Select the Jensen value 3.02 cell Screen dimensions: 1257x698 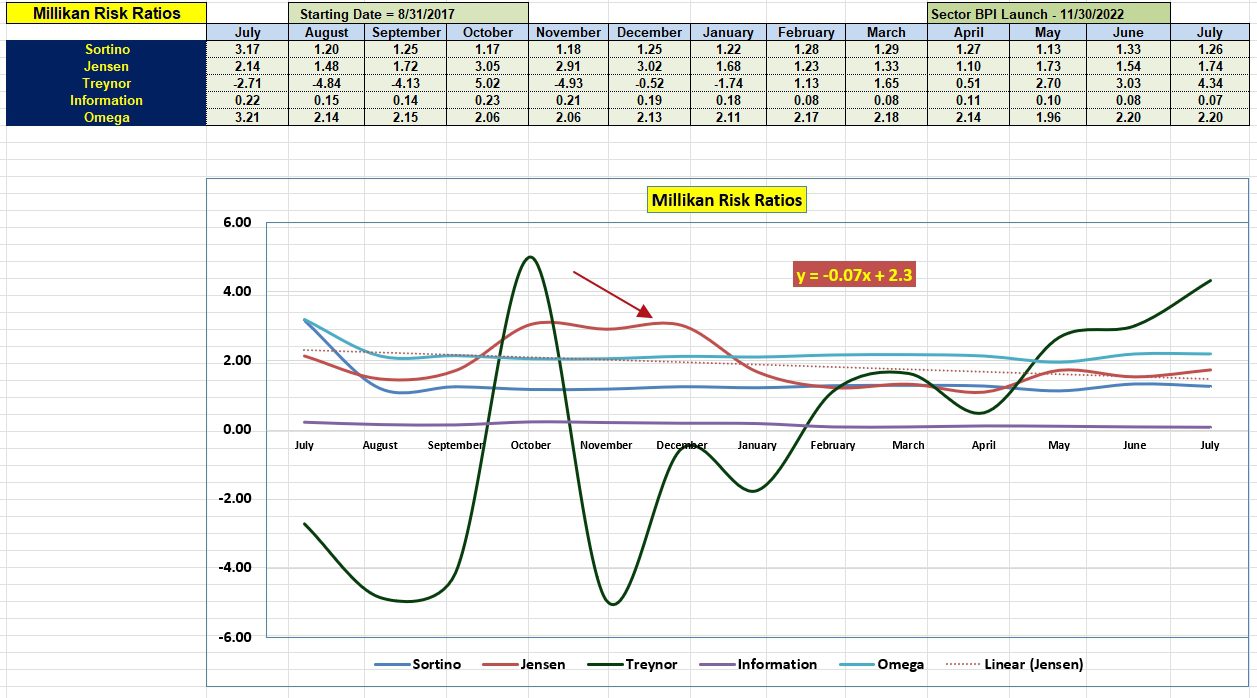tap(649, 66)
